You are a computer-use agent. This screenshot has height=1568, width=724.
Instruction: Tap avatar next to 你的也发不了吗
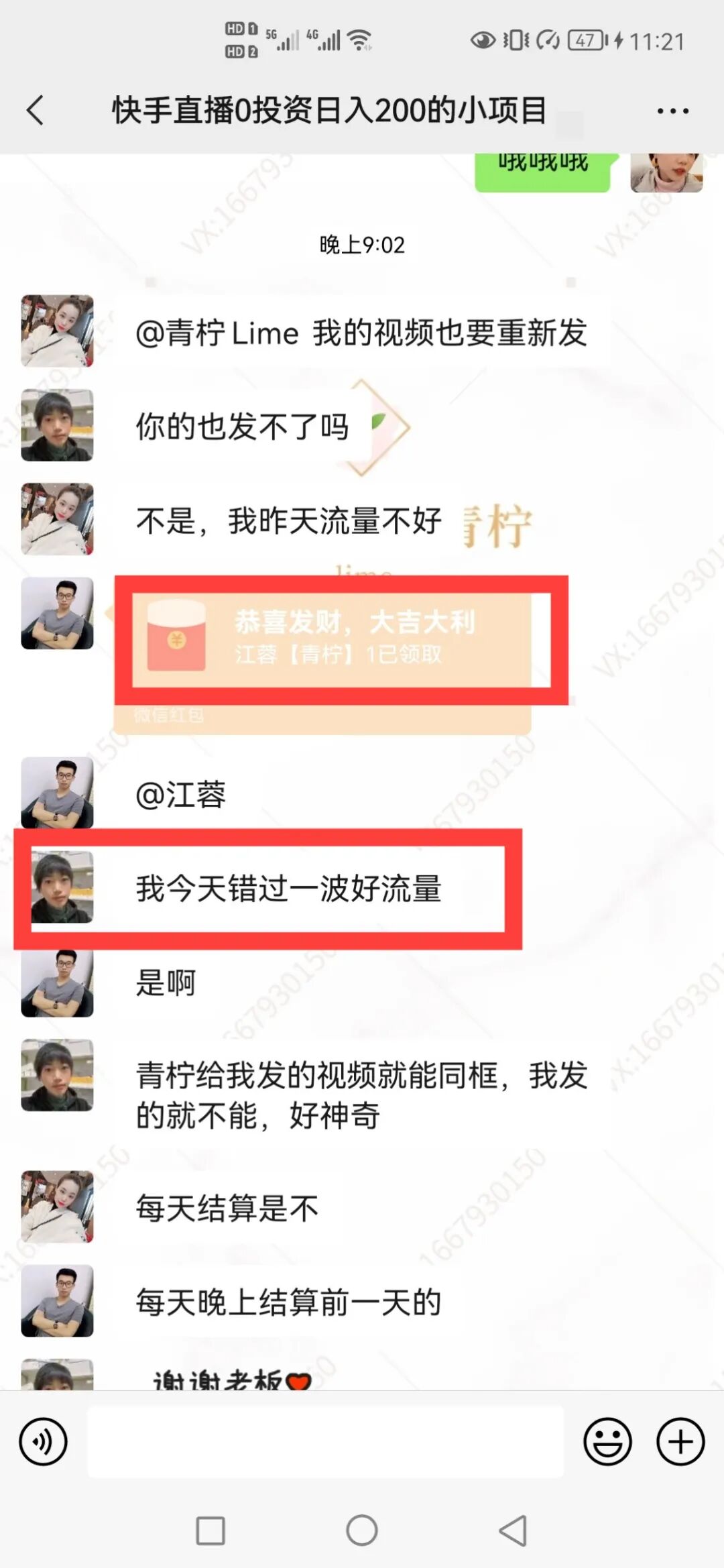[x=57, y=425]
